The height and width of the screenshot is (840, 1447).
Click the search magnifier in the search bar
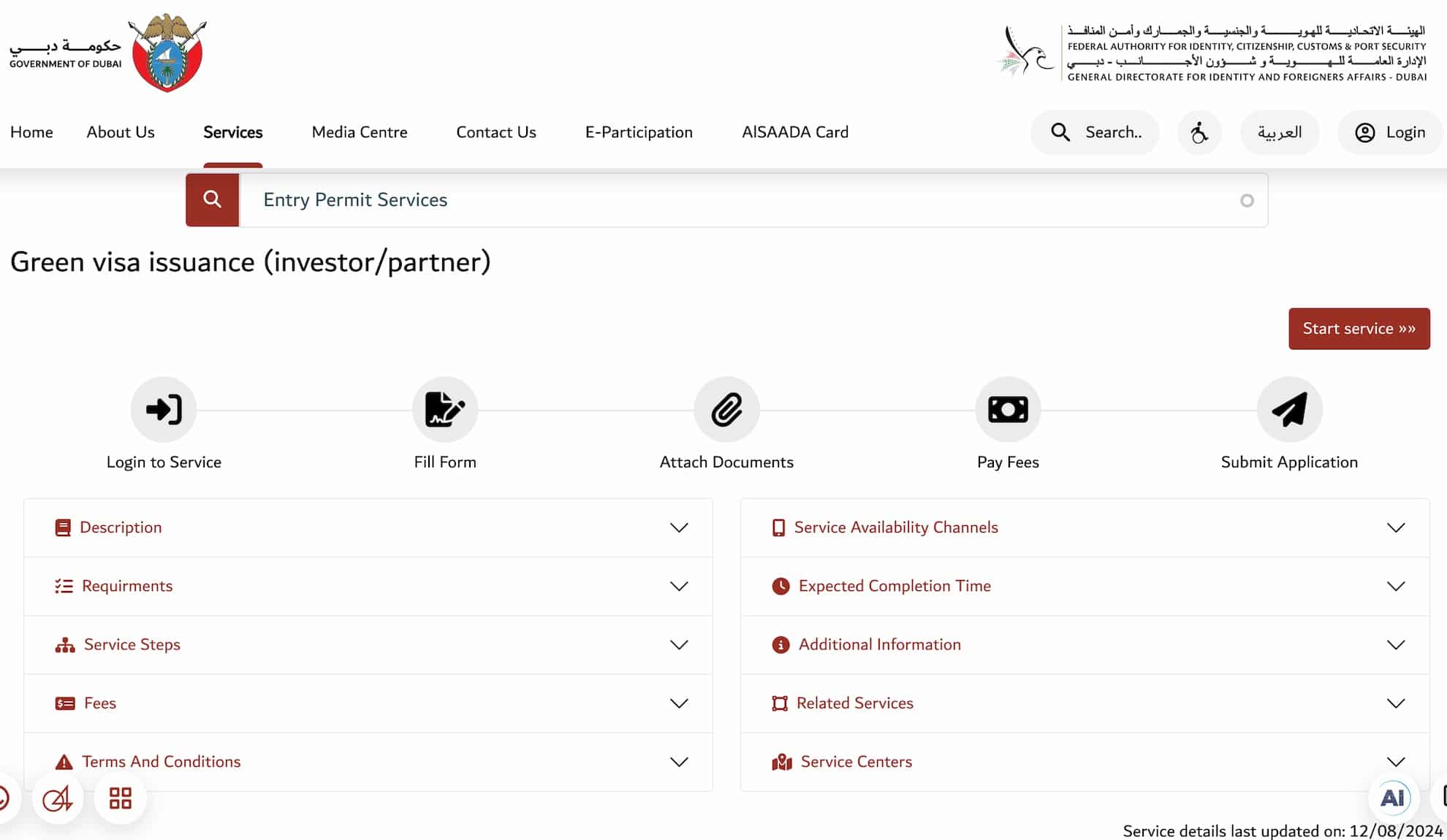click(x=212, y=199)
